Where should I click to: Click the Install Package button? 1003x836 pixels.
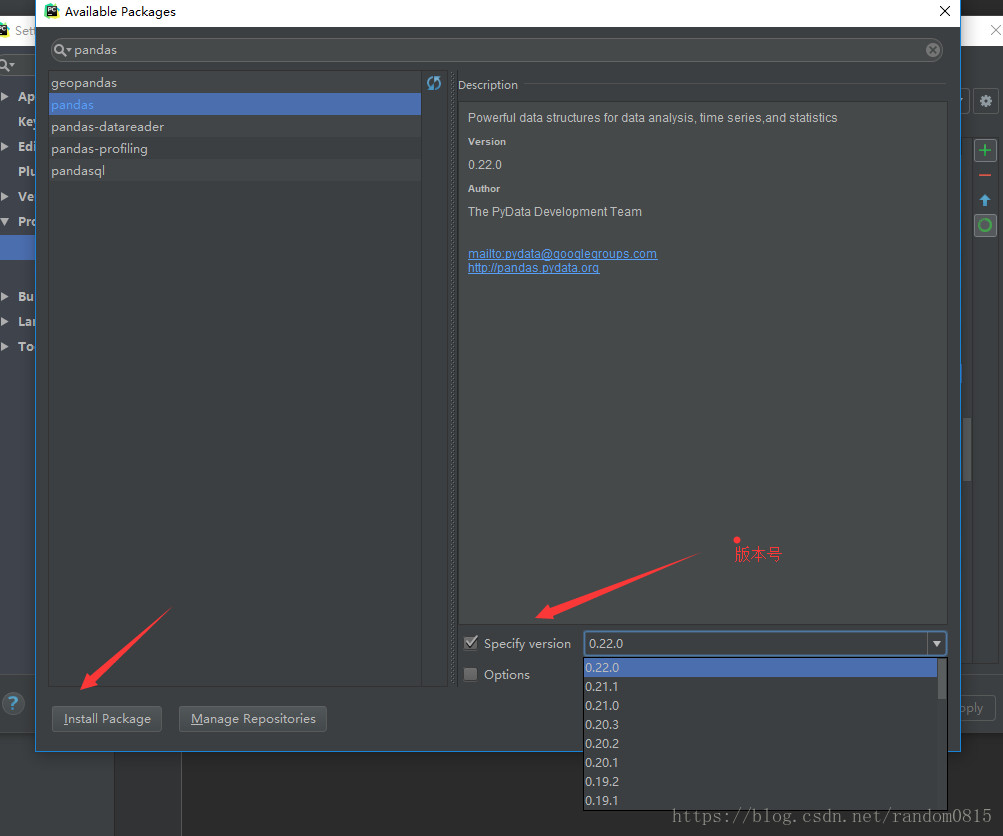click(107, 718)
